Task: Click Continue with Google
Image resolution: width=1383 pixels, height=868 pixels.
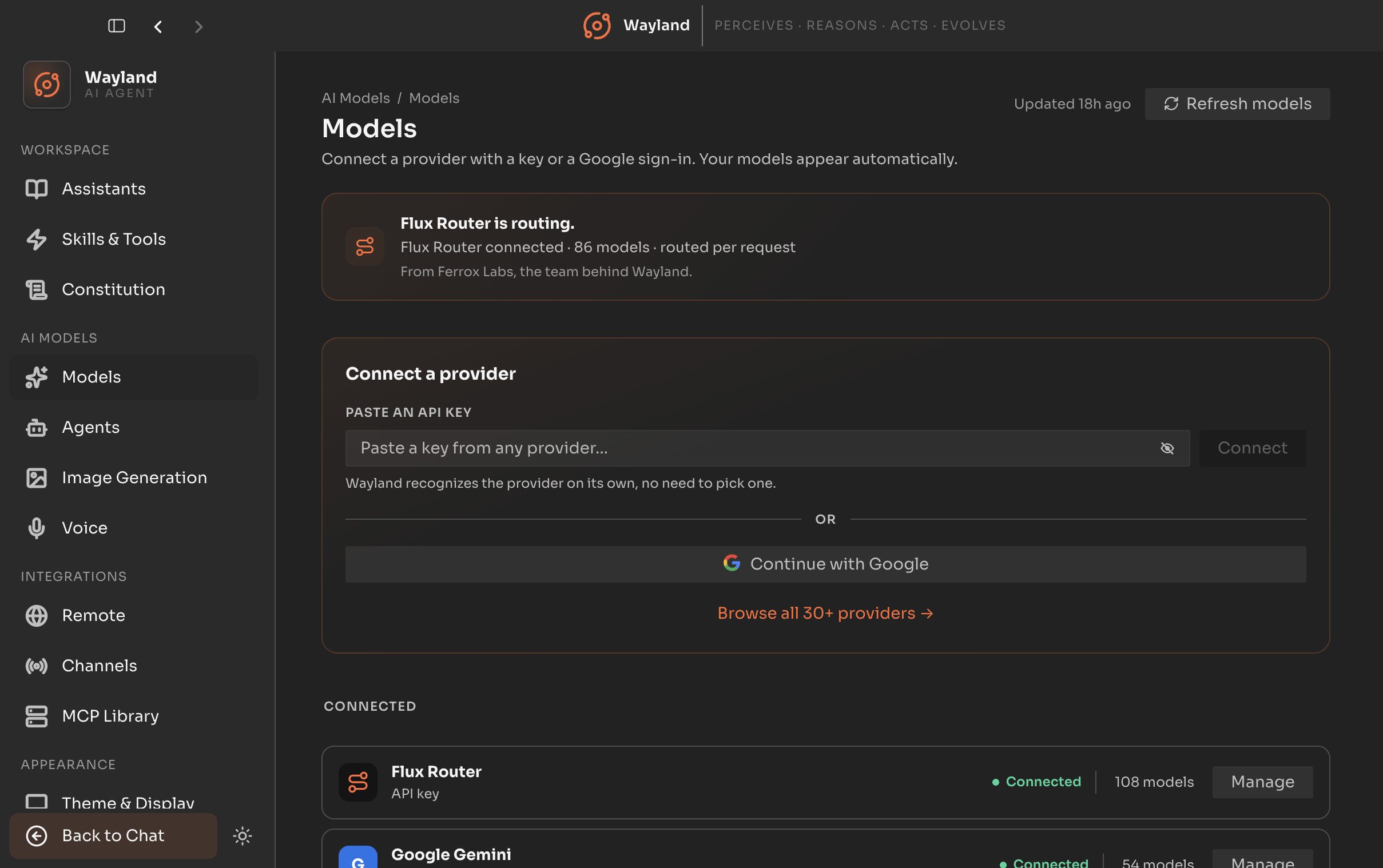Action: (825, 564)
